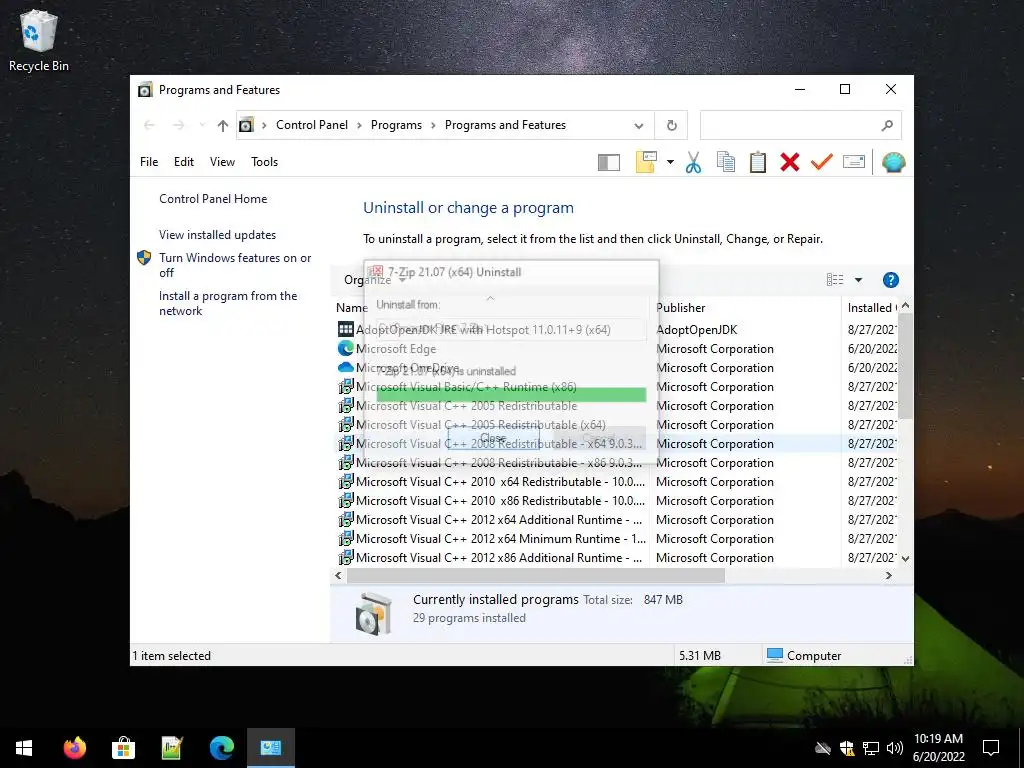This screenshot has height=768, width=1024.
Task: Click the preview pane layout icon
Action: (609, 162)
